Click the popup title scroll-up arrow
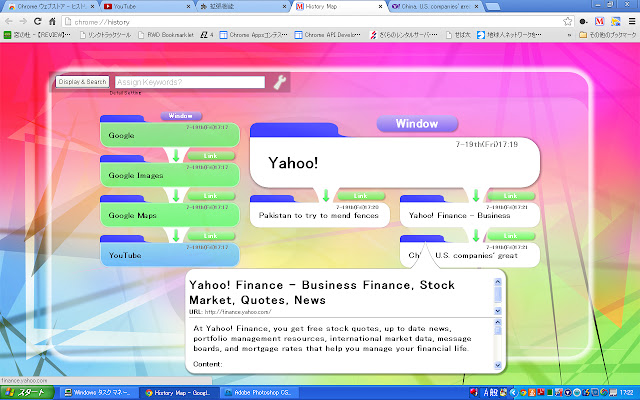 [498, 282]
